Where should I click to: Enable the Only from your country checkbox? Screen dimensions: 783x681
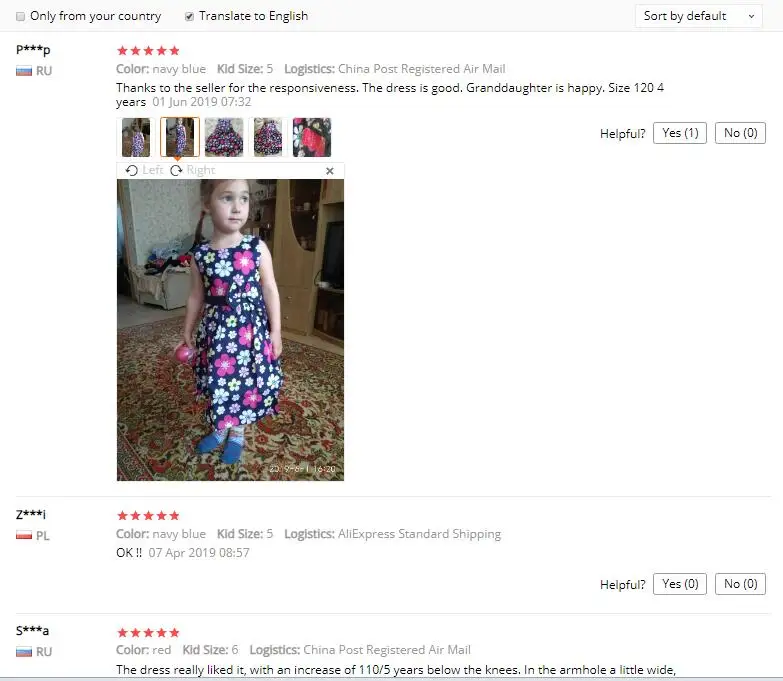[20, 16]
